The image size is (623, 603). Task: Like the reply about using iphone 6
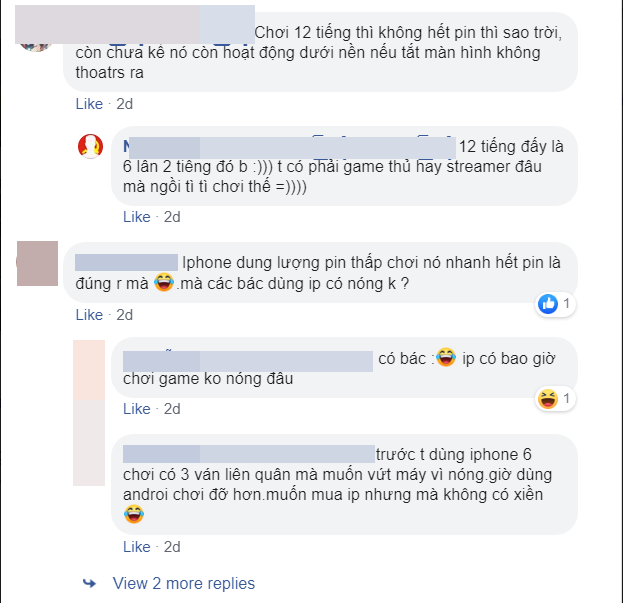[x=137, y=547]
